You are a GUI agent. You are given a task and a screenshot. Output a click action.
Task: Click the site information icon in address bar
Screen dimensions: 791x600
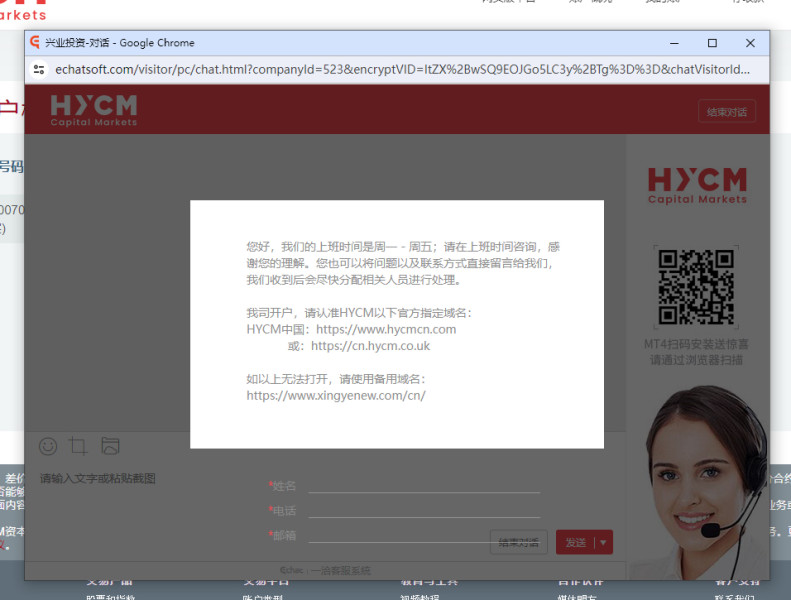point(39,70)
